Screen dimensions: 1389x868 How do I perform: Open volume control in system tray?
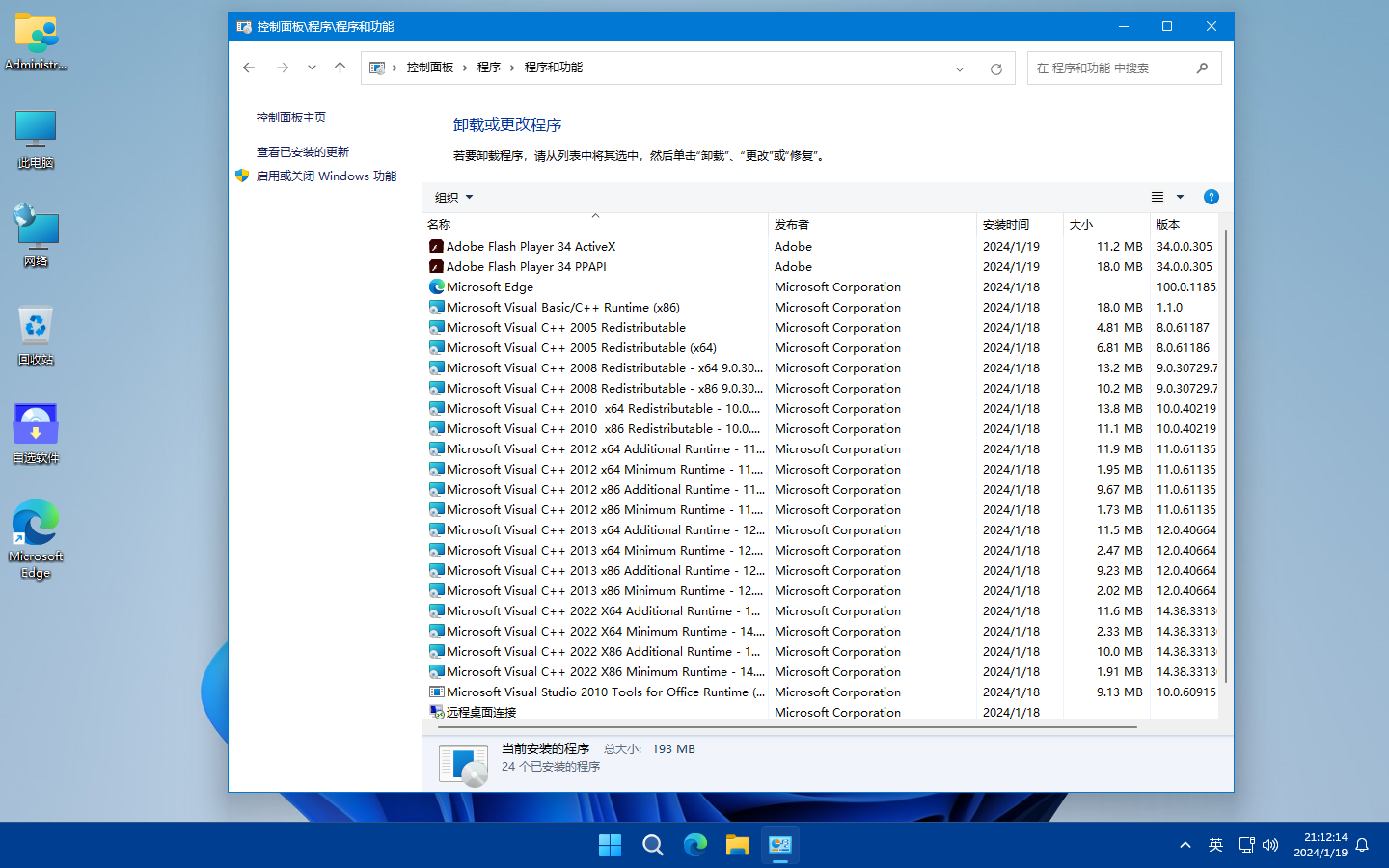pyautogui.click(x=1270, y=845)
